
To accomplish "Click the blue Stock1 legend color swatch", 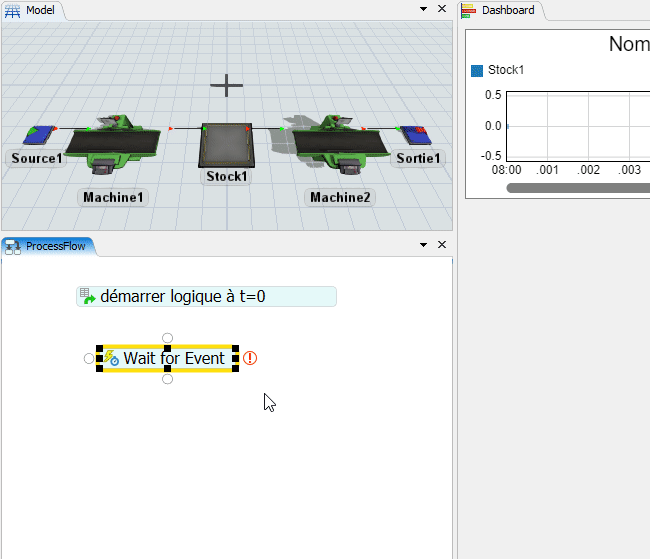I will click(x=477, y=70).
